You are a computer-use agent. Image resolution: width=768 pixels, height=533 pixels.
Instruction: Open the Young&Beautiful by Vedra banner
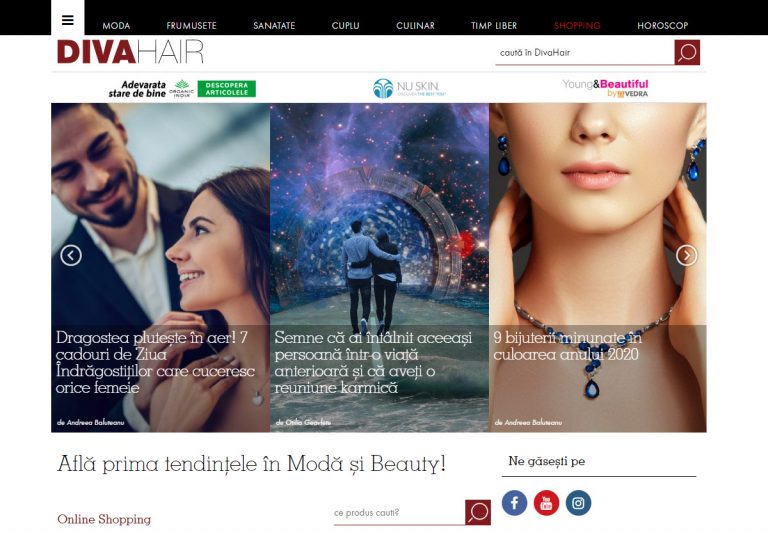point(605,88)
